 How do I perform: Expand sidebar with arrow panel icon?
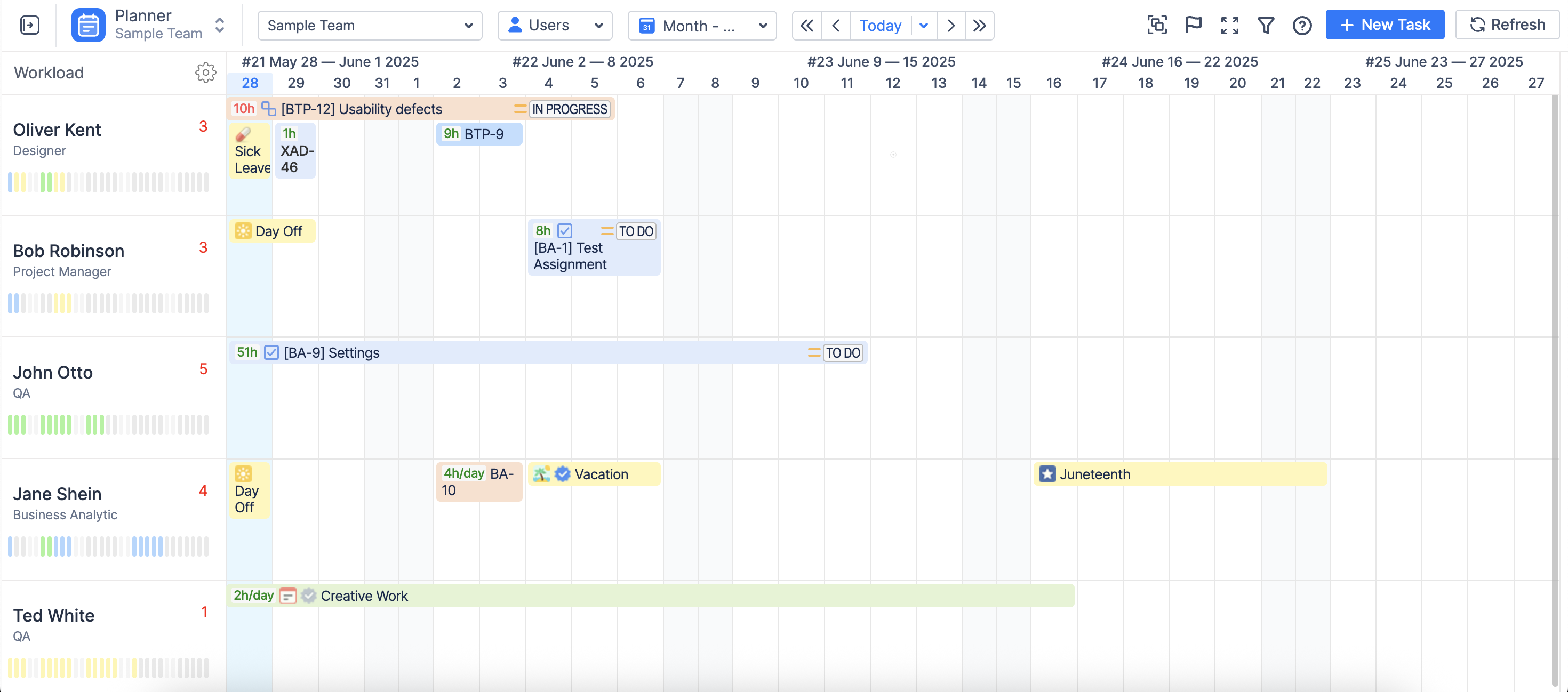29,26
